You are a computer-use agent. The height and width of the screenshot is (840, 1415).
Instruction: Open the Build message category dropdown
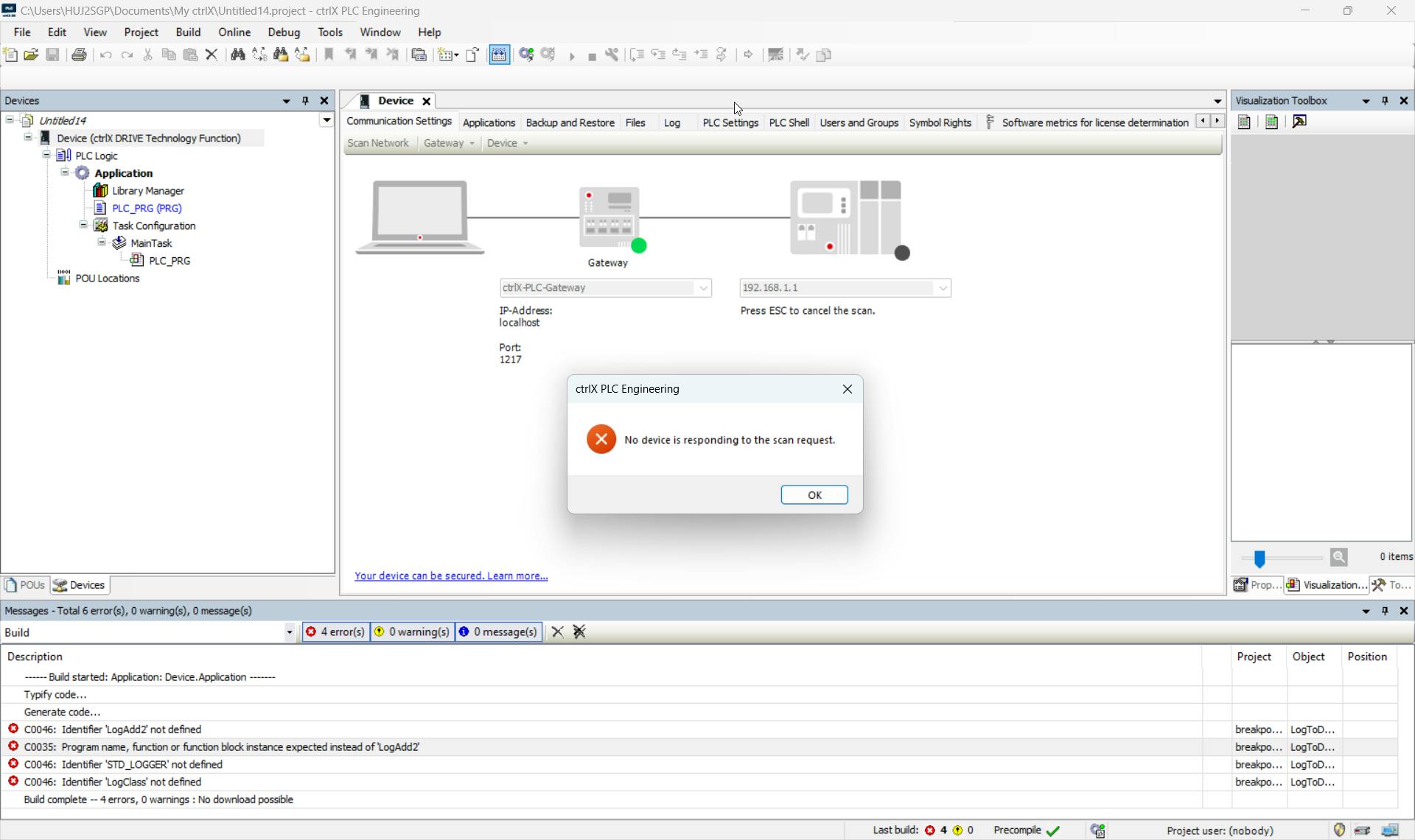tap(289, 632)
